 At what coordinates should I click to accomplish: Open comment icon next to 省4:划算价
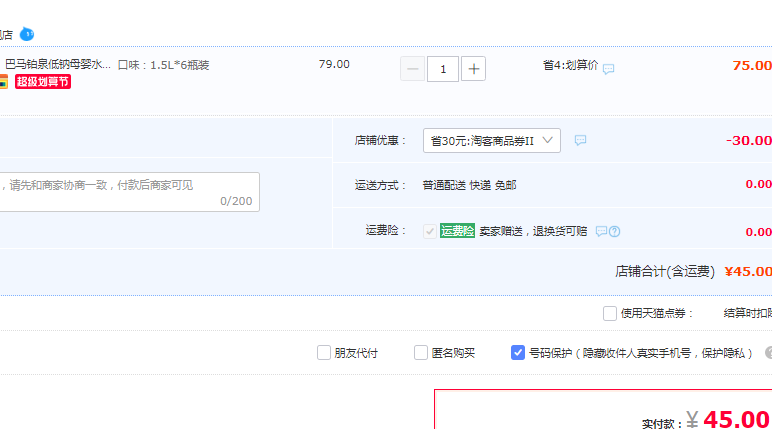pyautogui.click(x=608, y=68)
